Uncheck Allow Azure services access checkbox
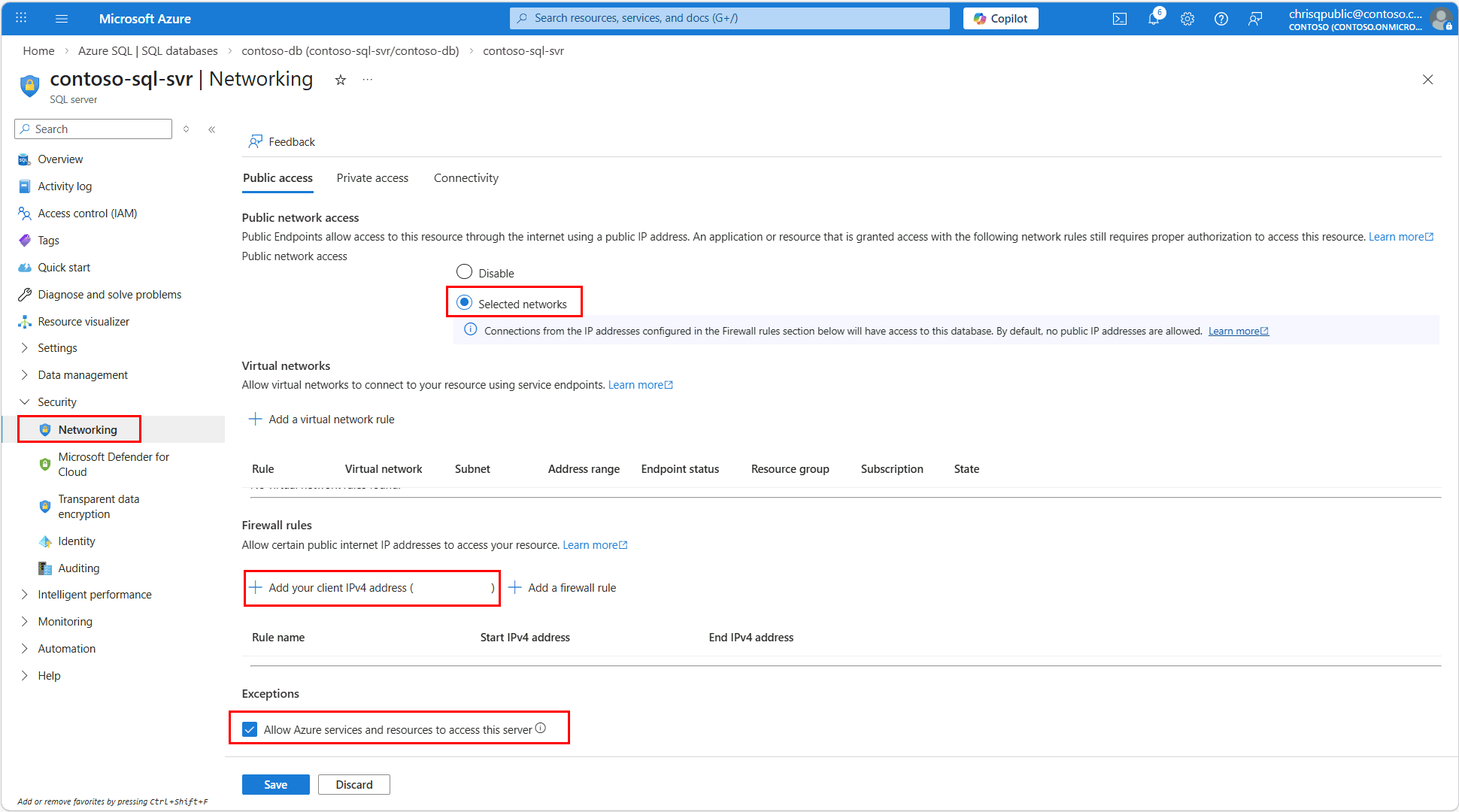1459x812 pixels. [x=250, y=729]
